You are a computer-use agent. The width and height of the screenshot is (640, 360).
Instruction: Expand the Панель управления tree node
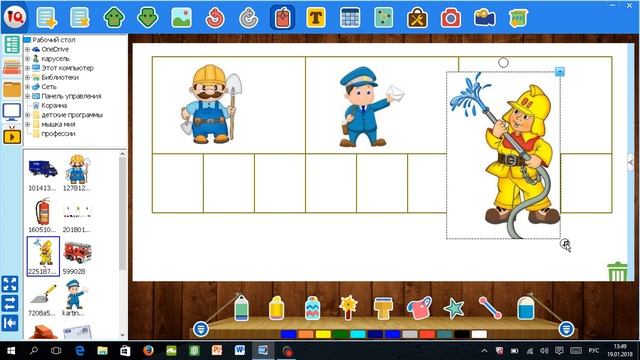tap(27, 96)
